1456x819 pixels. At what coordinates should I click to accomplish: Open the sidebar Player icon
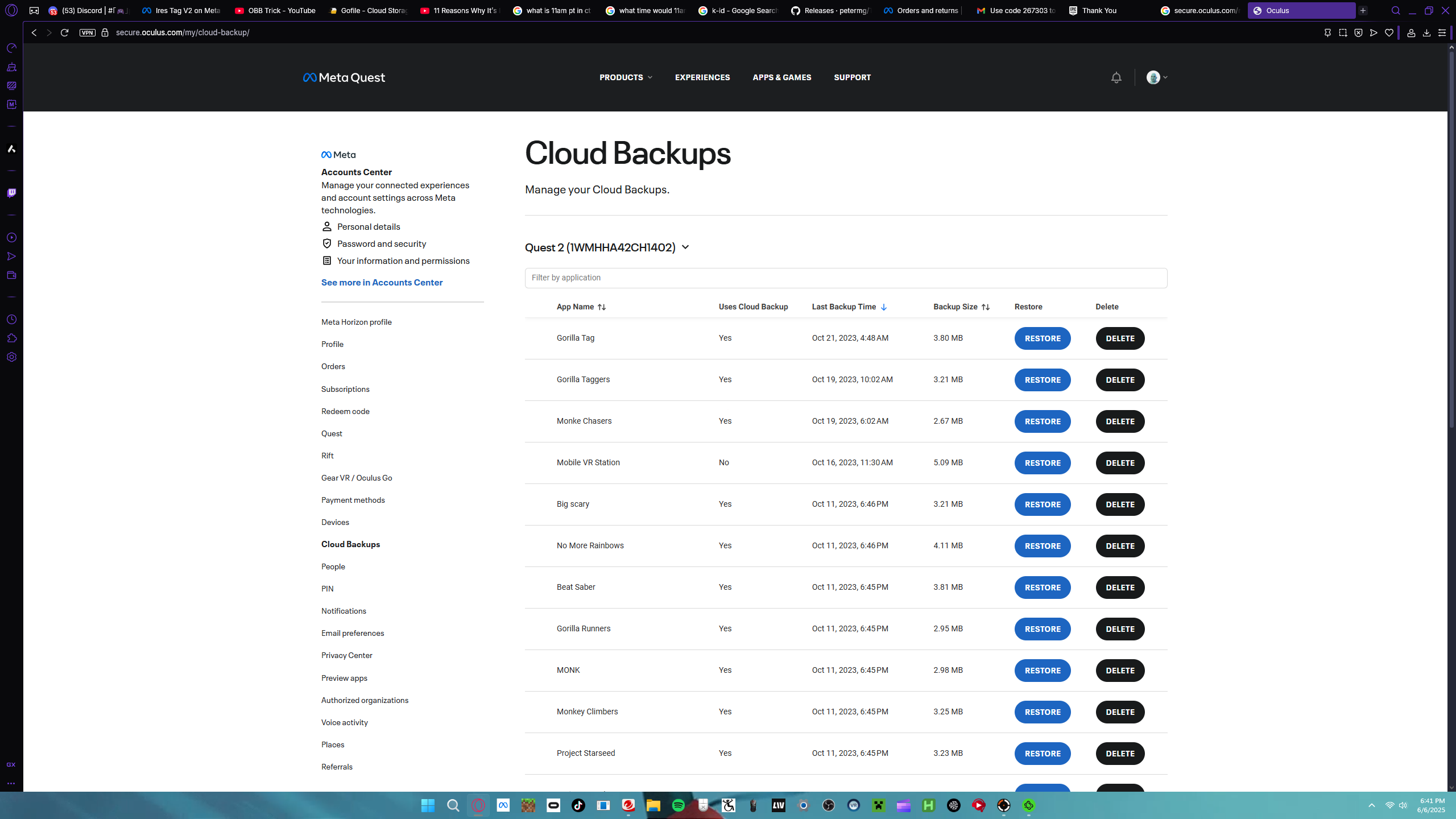11,238
